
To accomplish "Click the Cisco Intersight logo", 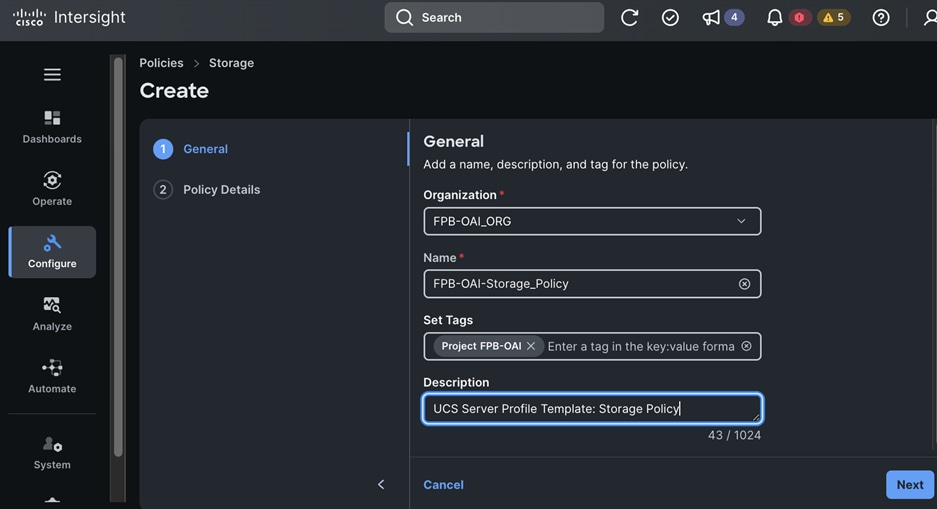I will (x=69, y=17).
